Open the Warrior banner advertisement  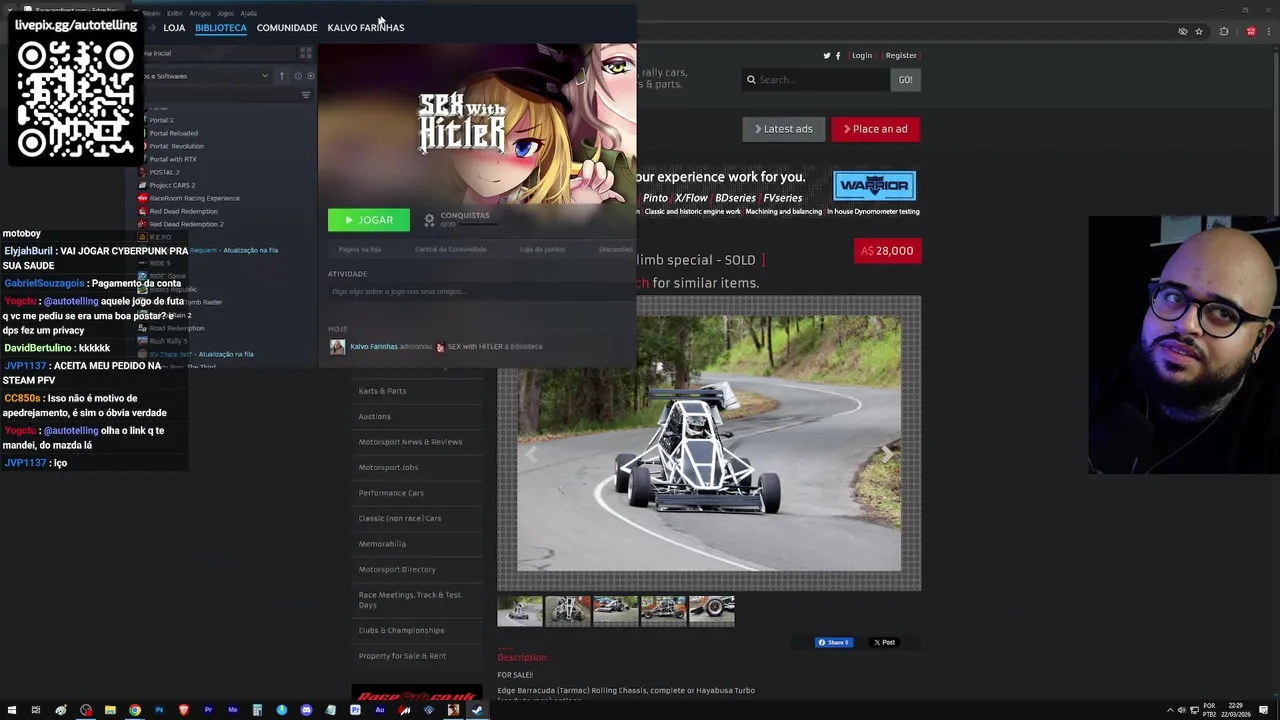tap(875, 185)
